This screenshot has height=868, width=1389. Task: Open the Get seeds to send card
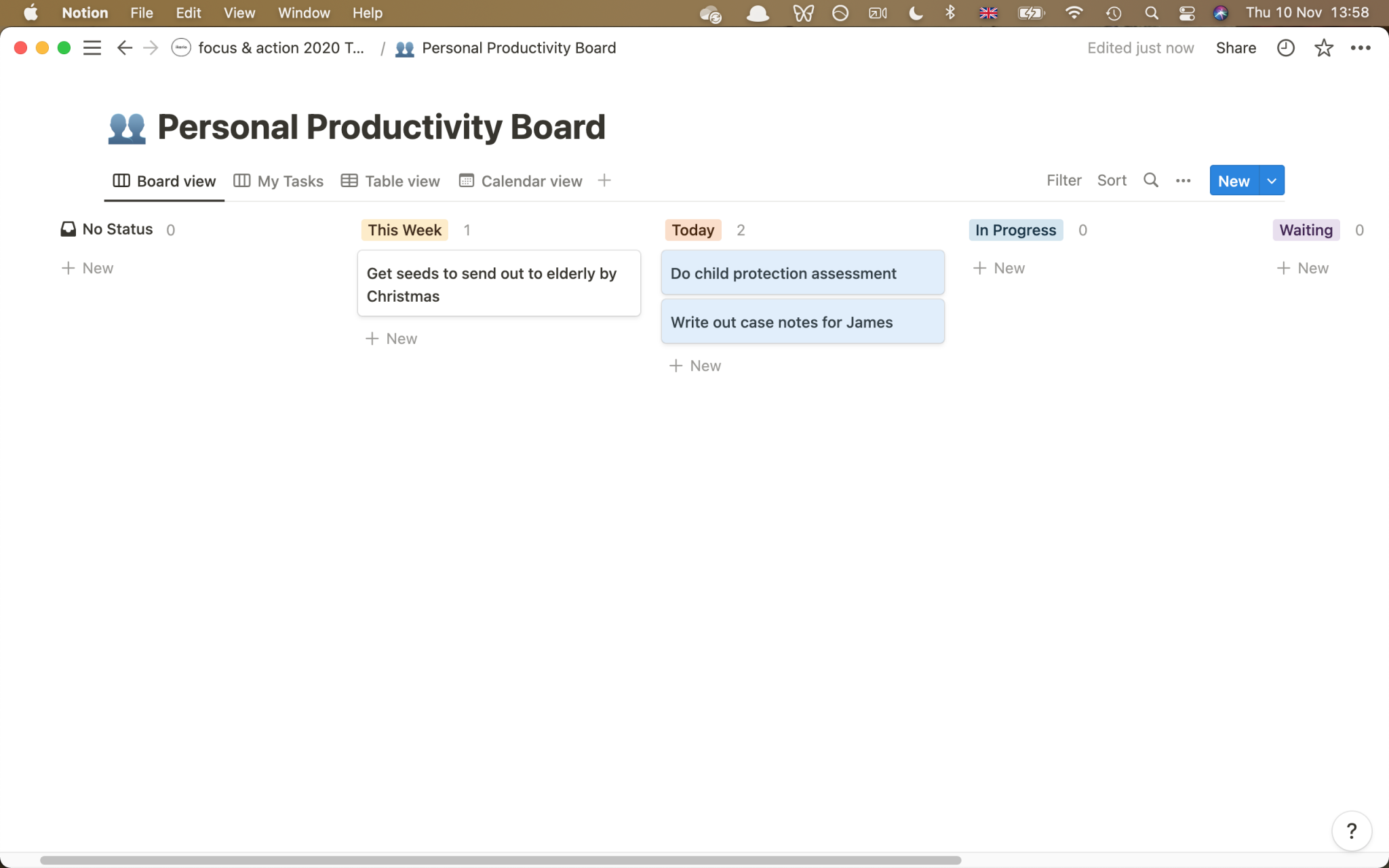498,283
